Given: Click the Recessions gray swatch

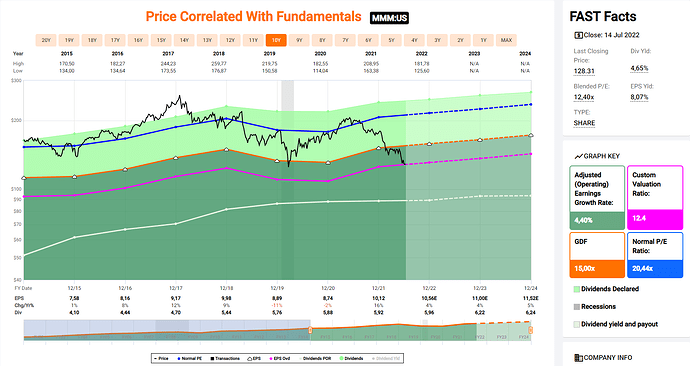Looking at the screenshot, I should point(576,307).
